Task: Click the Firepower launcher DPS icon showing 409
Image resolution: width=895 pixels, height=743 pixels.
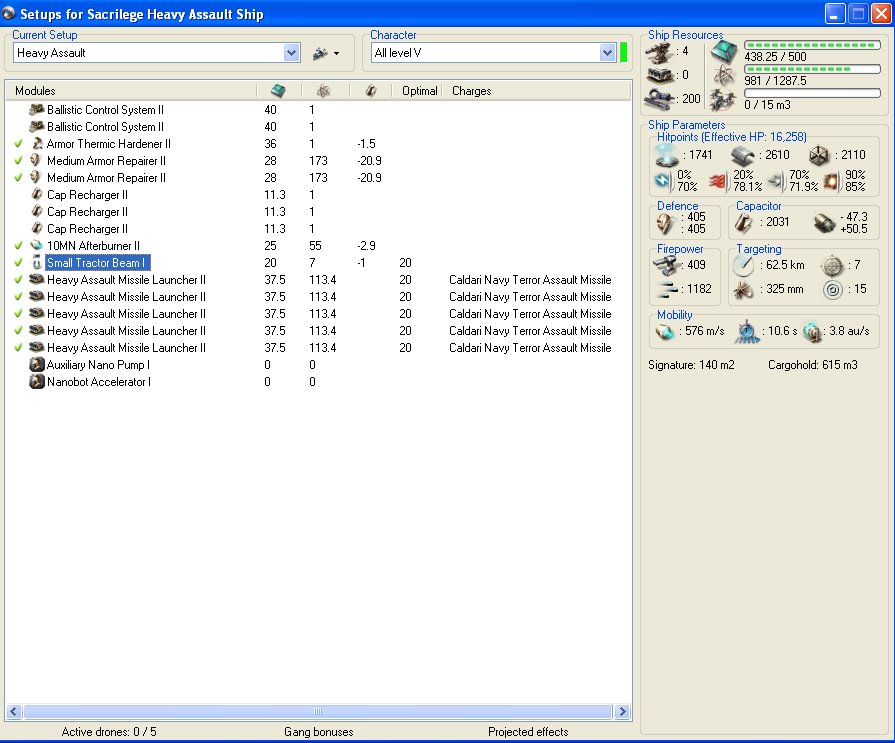Action: pyautogui.click(x=666, y=265)
